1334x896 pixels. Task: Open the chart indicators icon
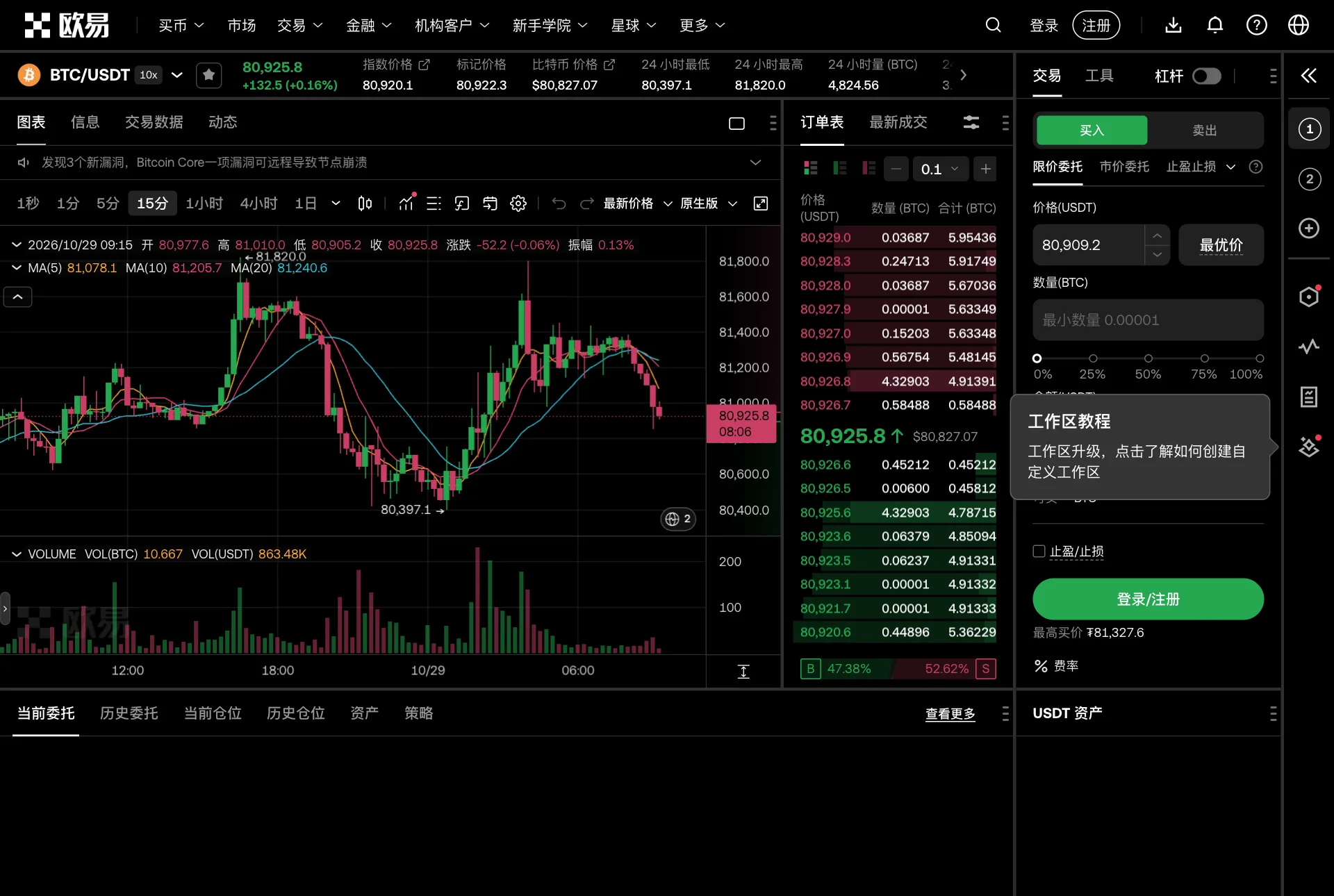[406, 204]
